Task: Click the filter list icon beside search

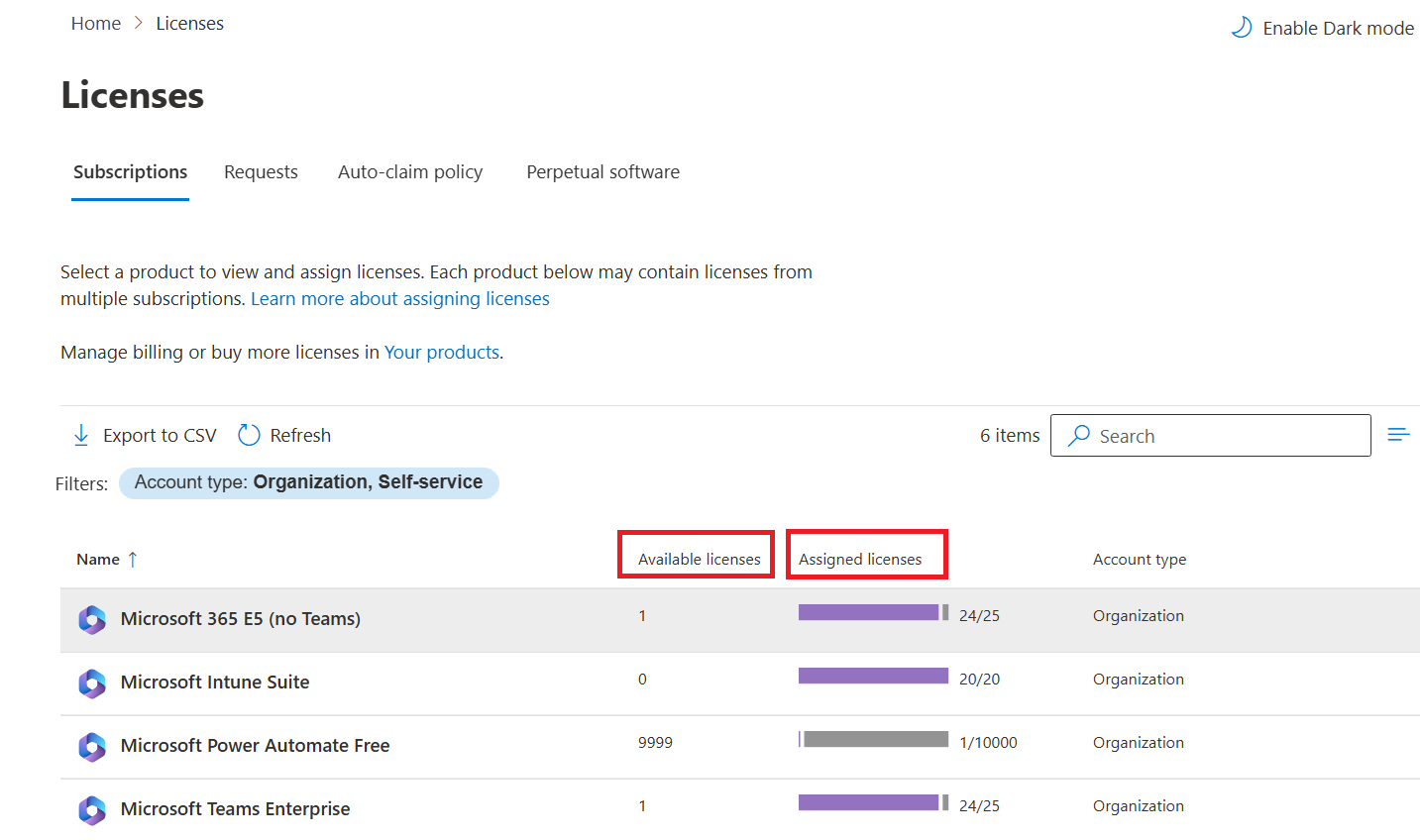Action: [x=1398, y=435]
